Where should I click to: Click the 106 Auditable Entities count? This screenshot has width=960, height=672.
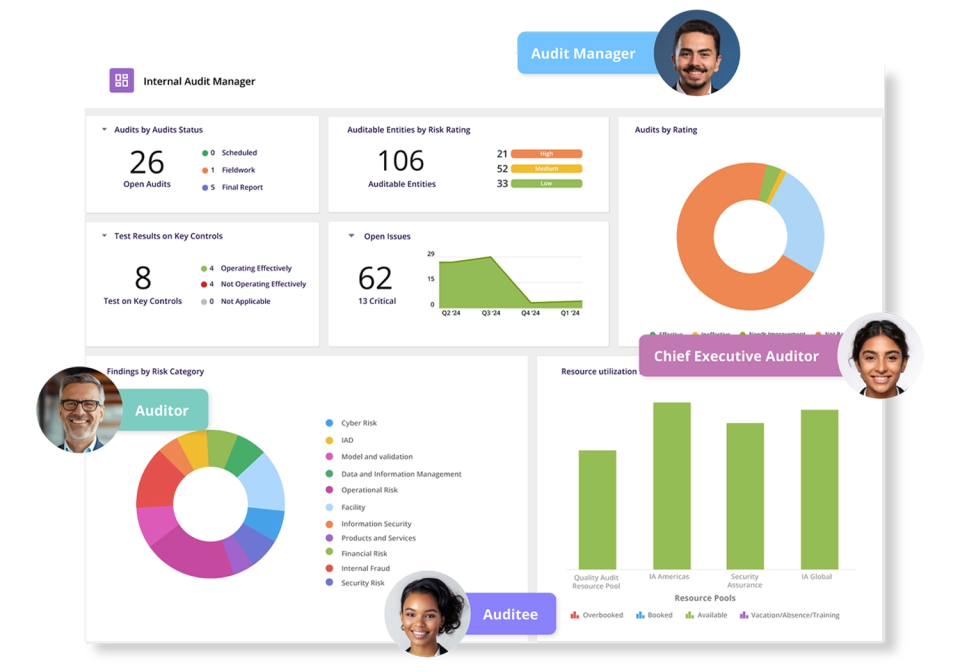(401, 161)
